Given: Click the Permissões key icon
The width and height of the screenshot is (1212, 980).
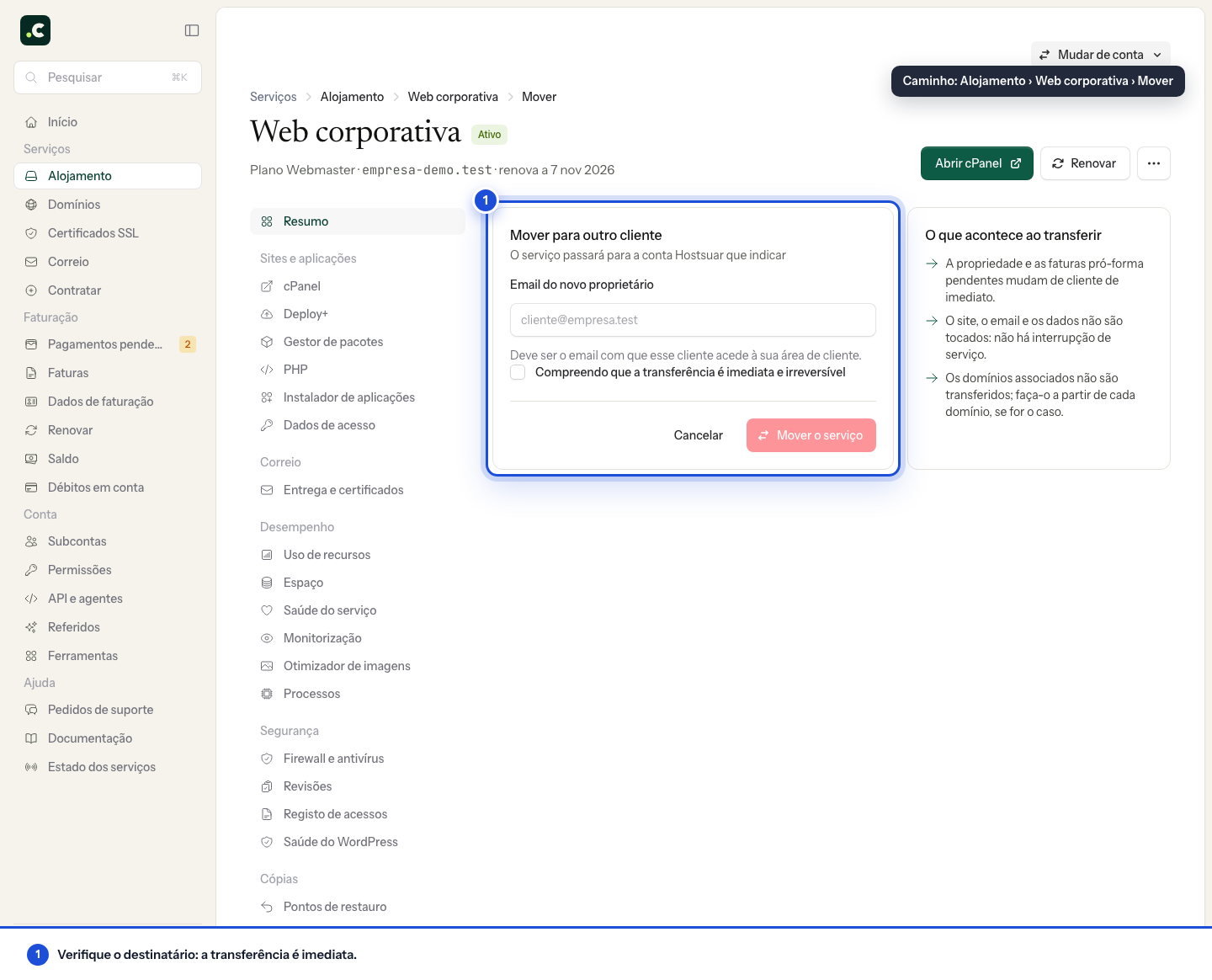Looking at the screenshot, I should click(31, 570).
